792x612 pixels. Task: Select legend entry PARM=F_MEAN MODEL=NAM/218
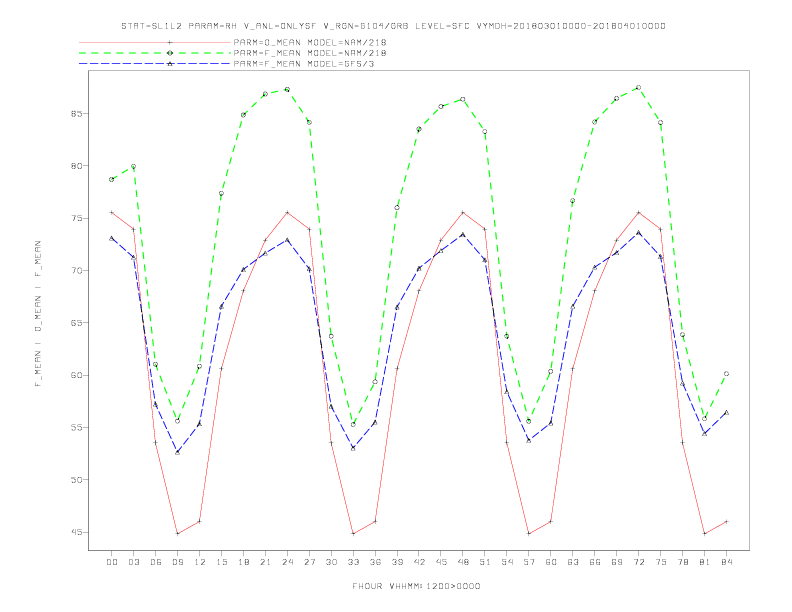pyautogui.click(x=310, y=53)
